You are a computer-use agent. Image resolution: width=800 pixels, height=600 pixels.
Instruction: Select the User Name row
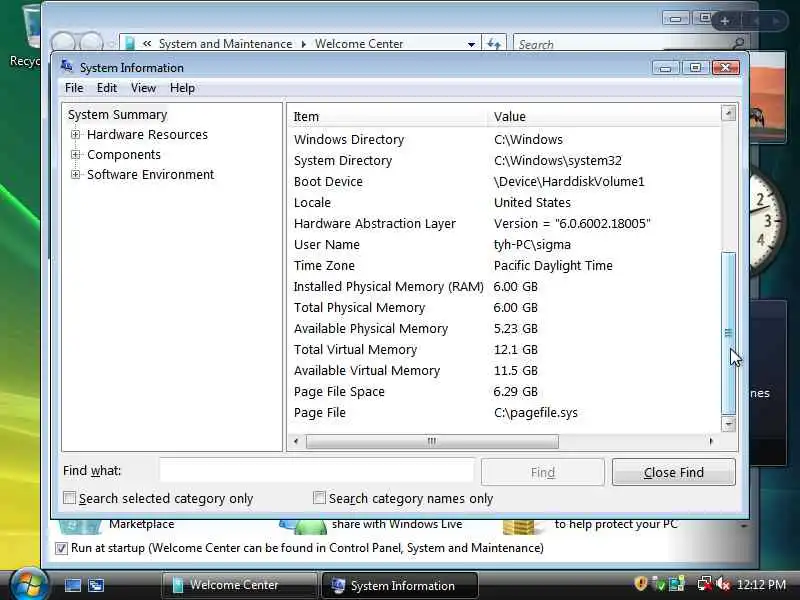(504, 244)
